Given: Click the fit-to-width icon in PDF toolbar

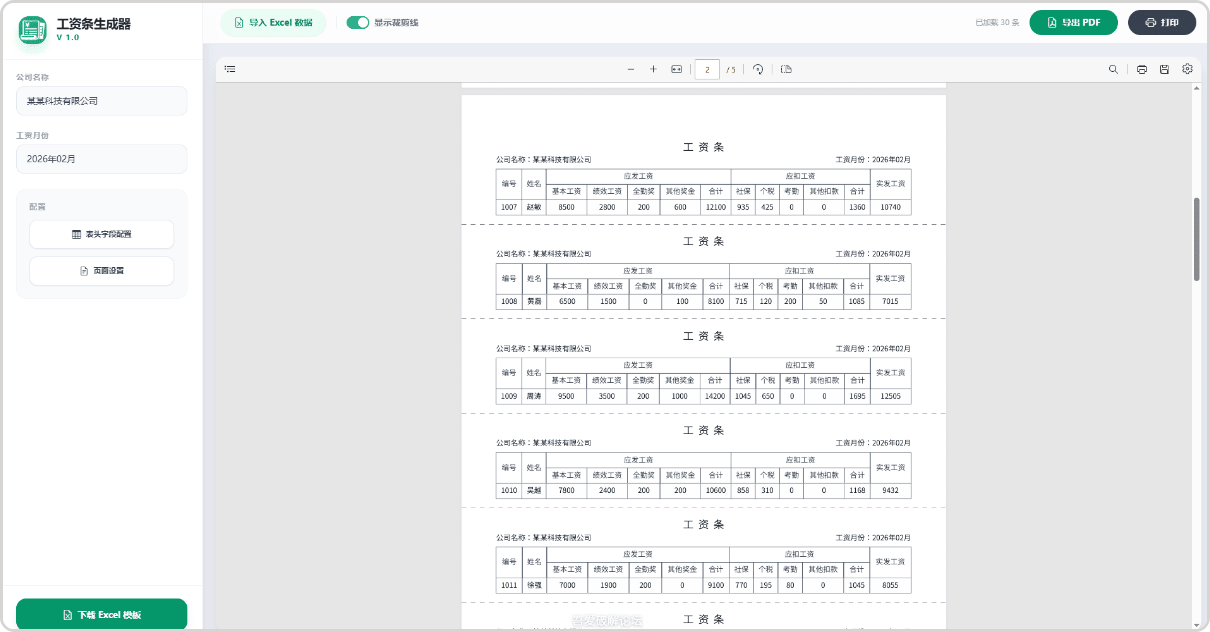Looking at the screenshot, I should tap(676, 69).
